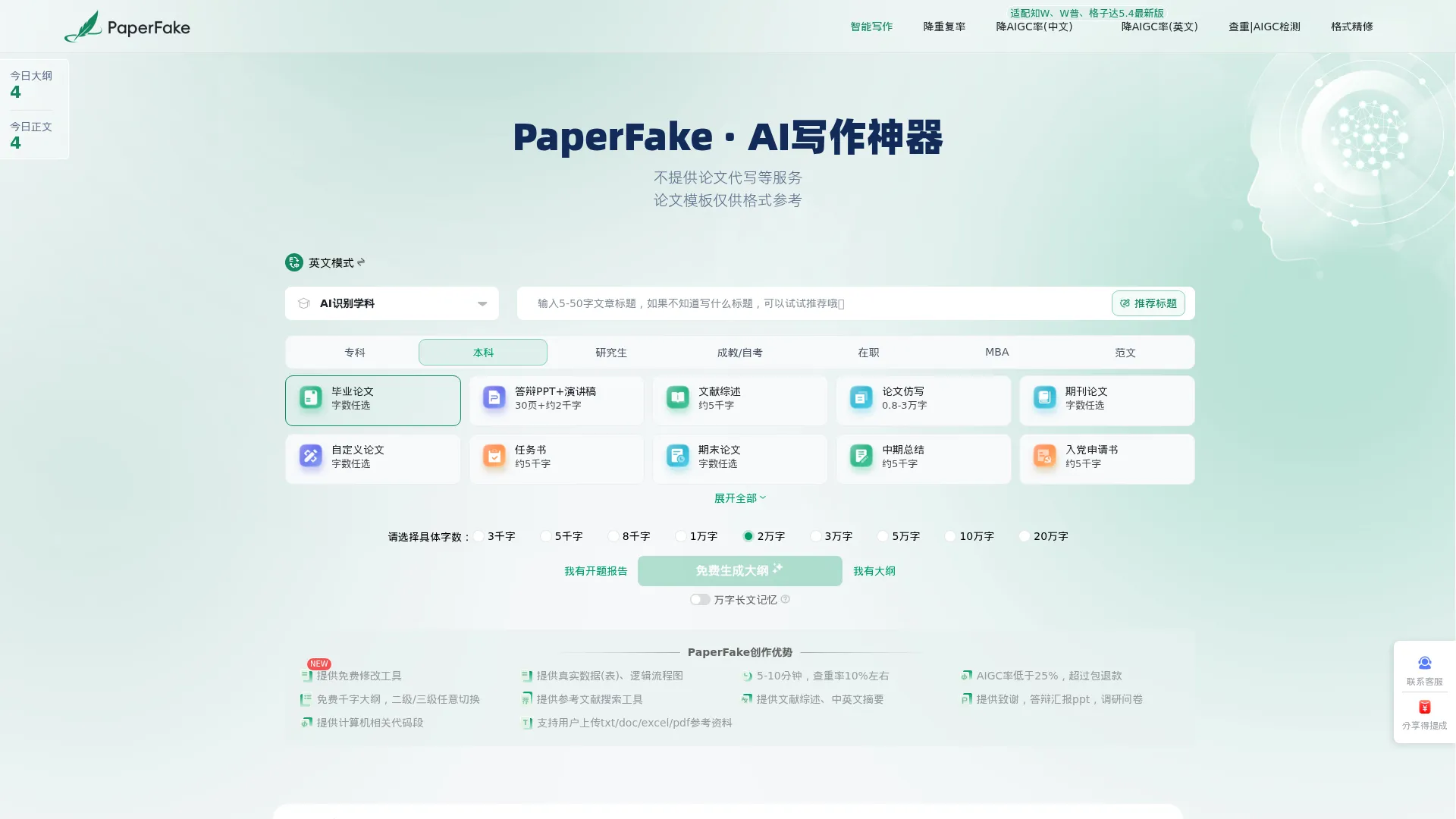Click the 答辩PPT+演讲稿 icon
This screenshot has height=819, width=1456.
[494, 397]
